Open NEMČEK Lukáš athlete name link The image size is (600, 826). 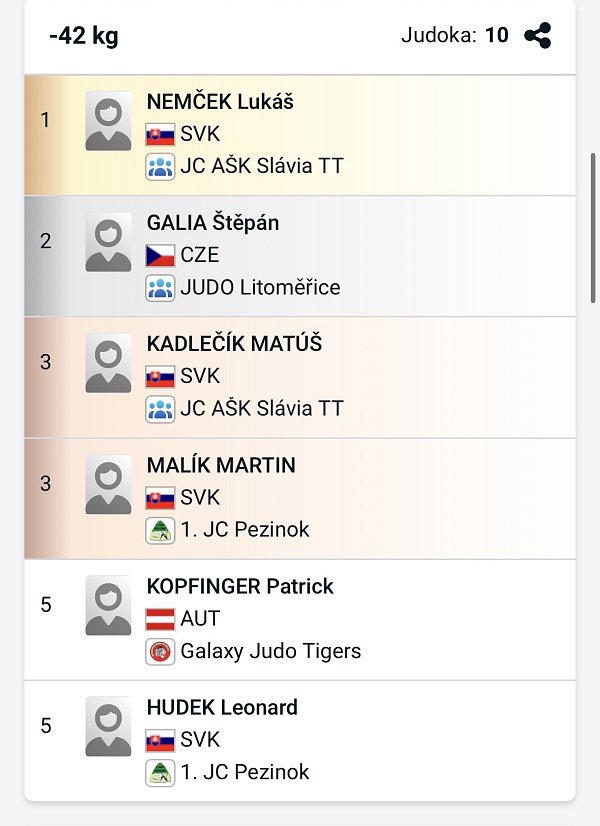pyautogui.click(x=220, y=101)
